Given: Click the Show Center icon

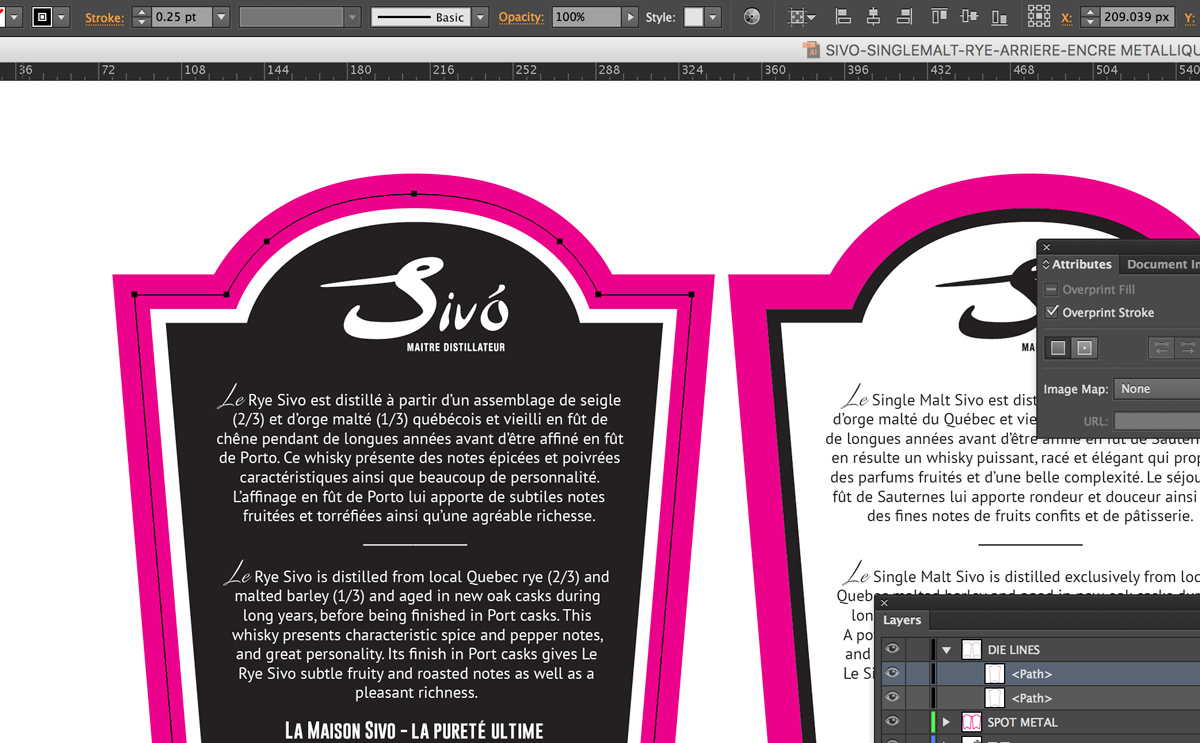Looking at the screenshot, I should coord(1085,348).
